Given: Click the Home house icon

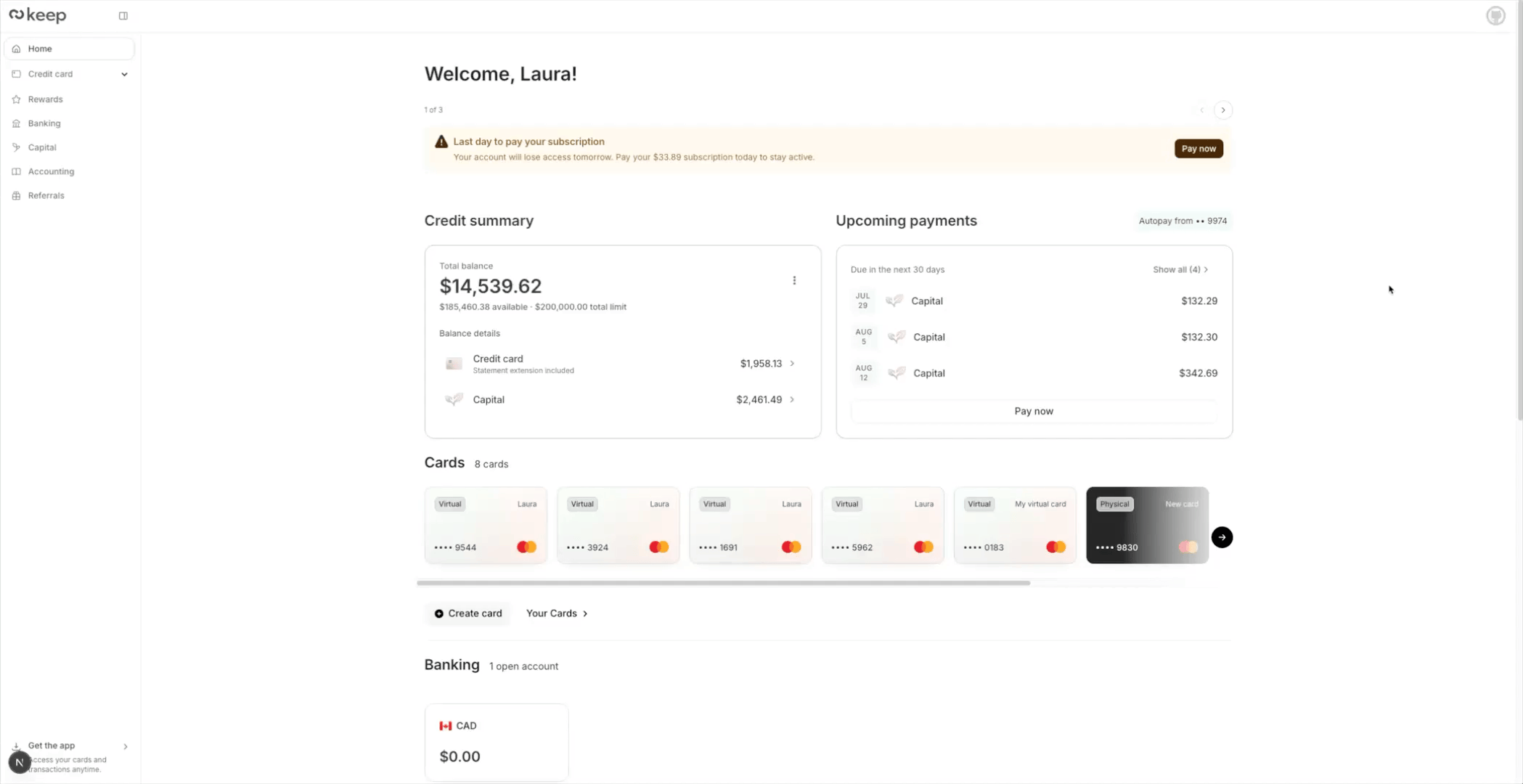Looking at the screenshot, I should pyautogui.click(x=16, y=49).
